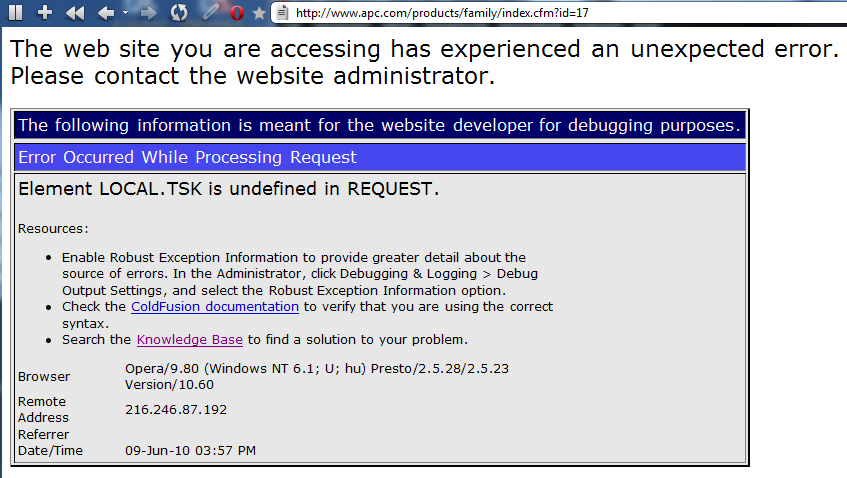Click the dark debugging information header bar
Viewport: 847px width, 478px height.
(381, 125)
